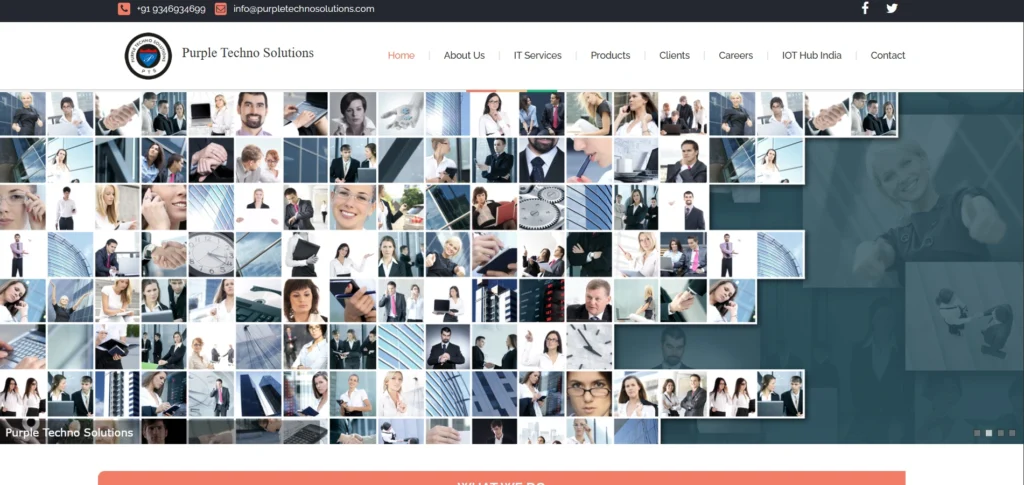The width and height of the screenshot is (1024, 485).
Task: Open the Clients page
Action: point(674,56)
